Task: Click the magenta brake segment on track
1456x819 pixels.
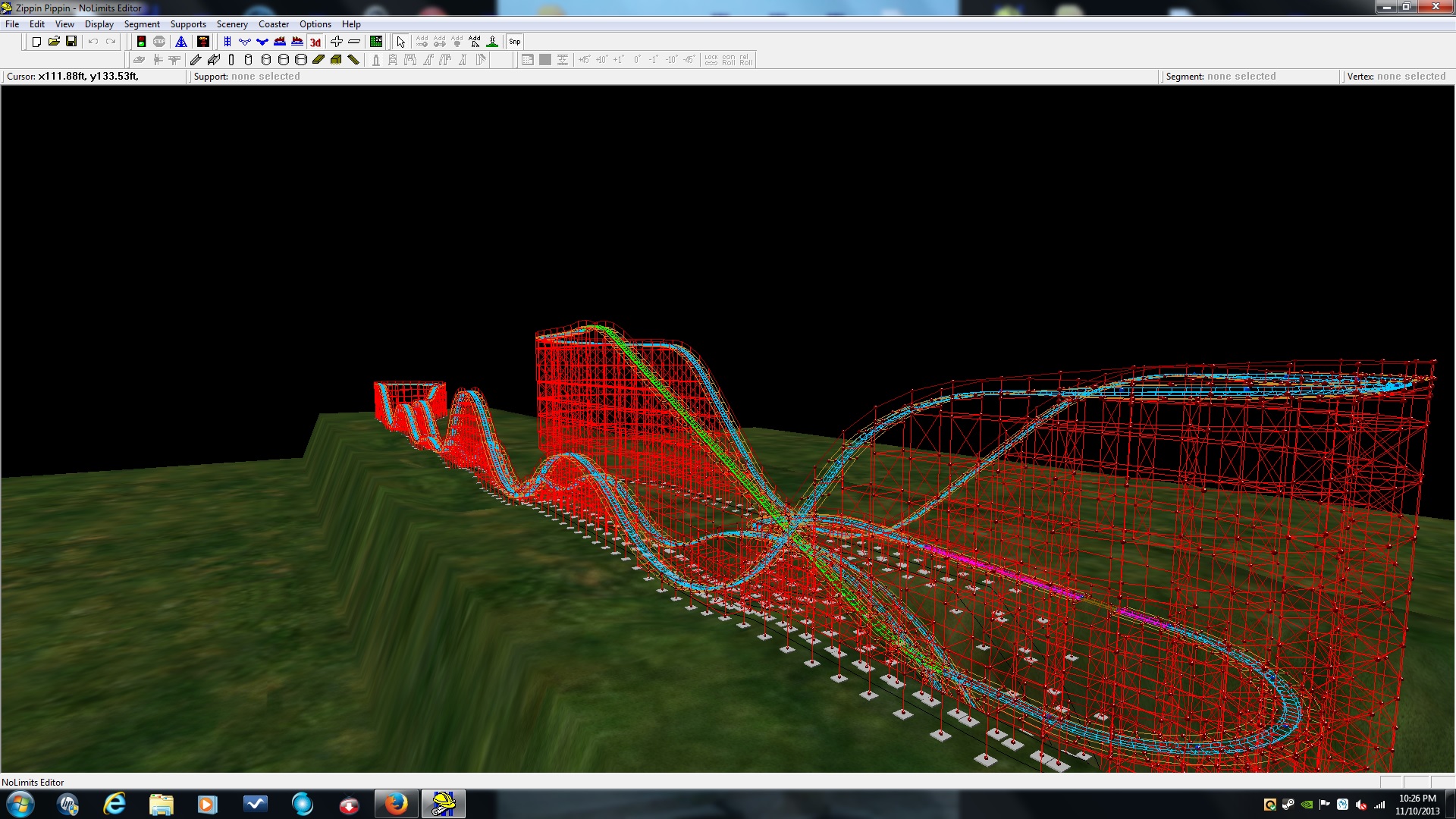Action: [1001, 571]
